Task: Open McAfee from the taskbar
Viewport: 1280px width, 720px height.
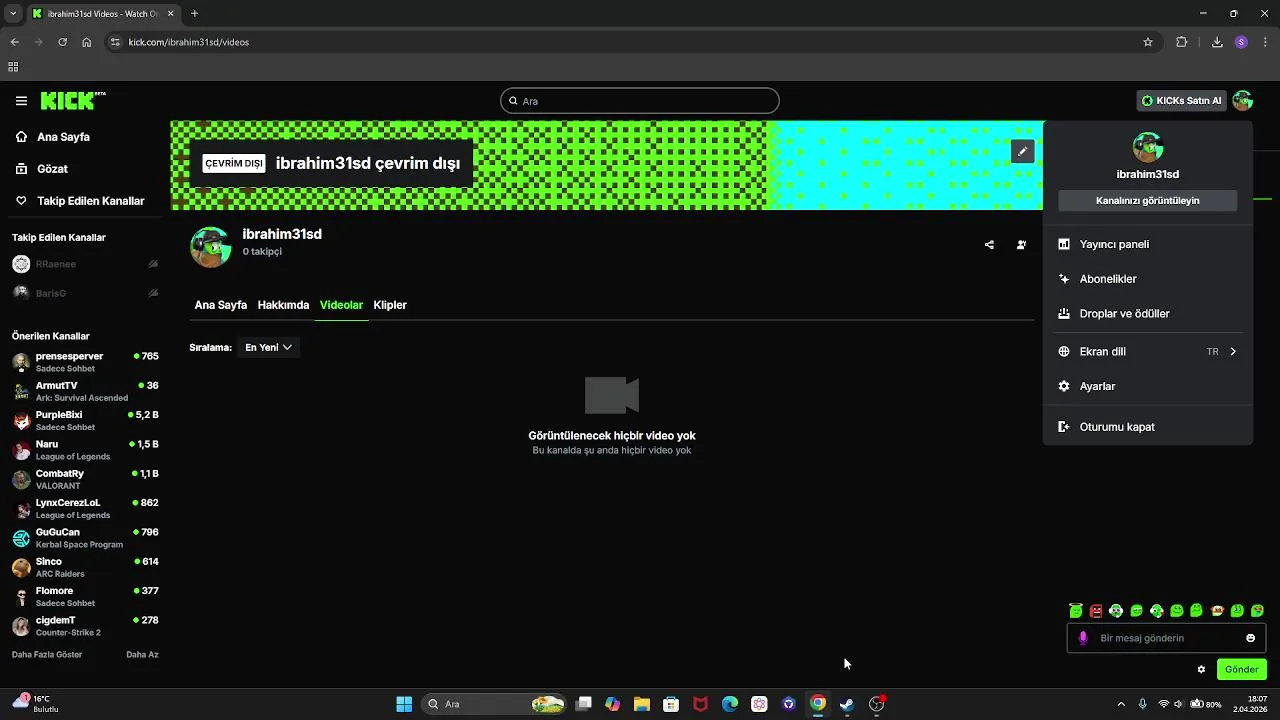Action: click(701, 704)
